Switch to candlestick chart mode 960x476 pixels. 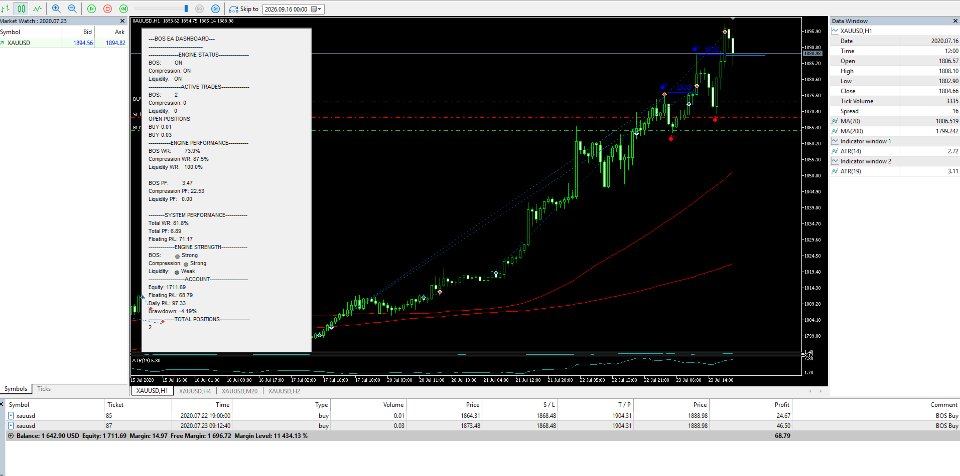coord(21,9)
